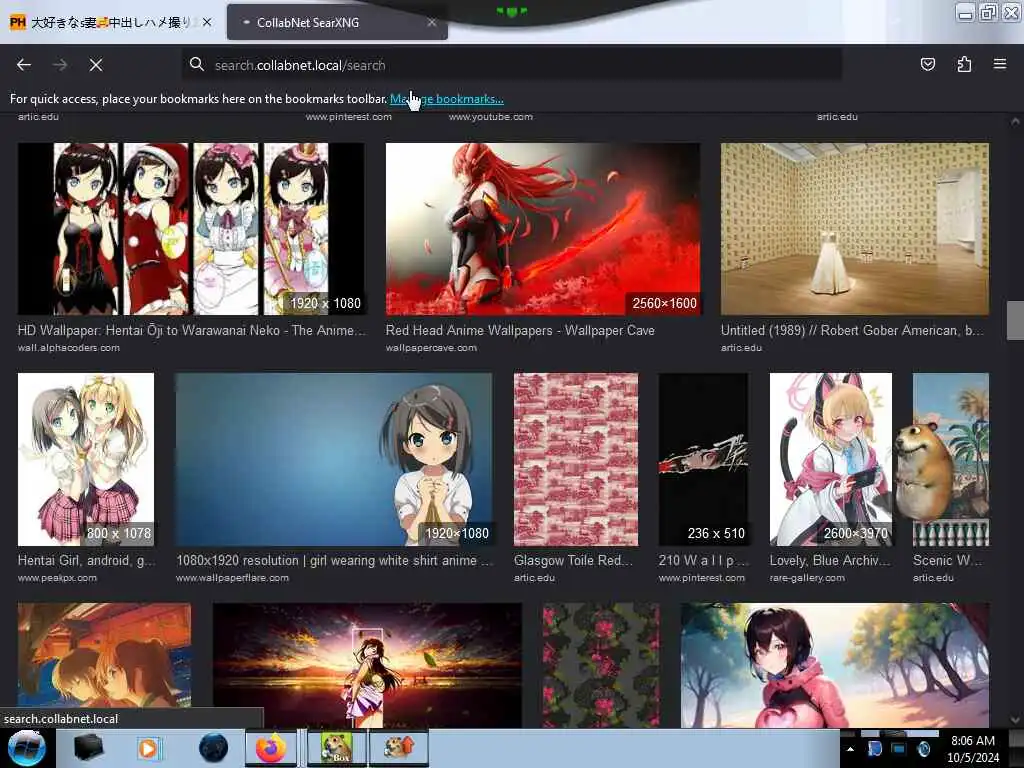Image resolution: width=1024 pixels, height=768 pixels.
Task: Open the two characters close-up thumbnail bottom left
Action: click(x=104, y=655)
